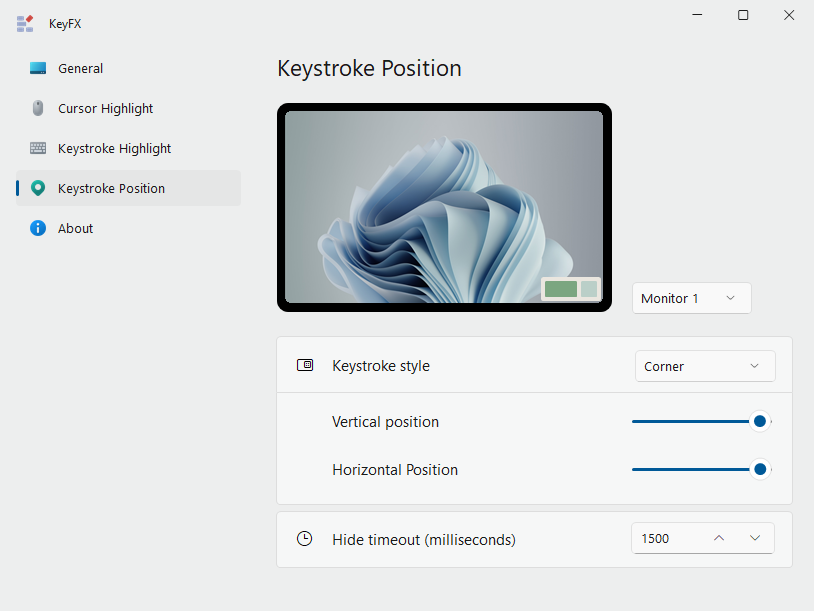Open the About page
Screen dimensions: 814x611
(x=76, y=229)
